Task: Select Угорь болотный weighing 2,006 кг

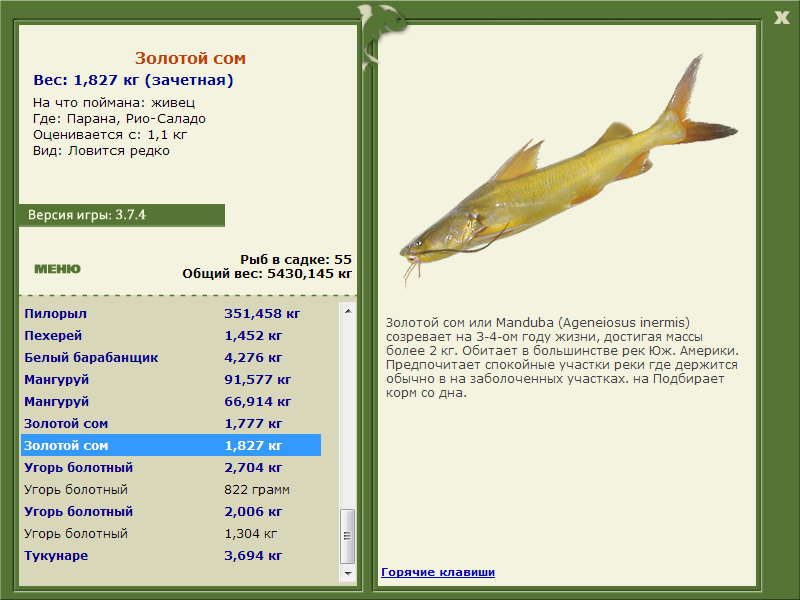Action: click(x=171, y=511)
